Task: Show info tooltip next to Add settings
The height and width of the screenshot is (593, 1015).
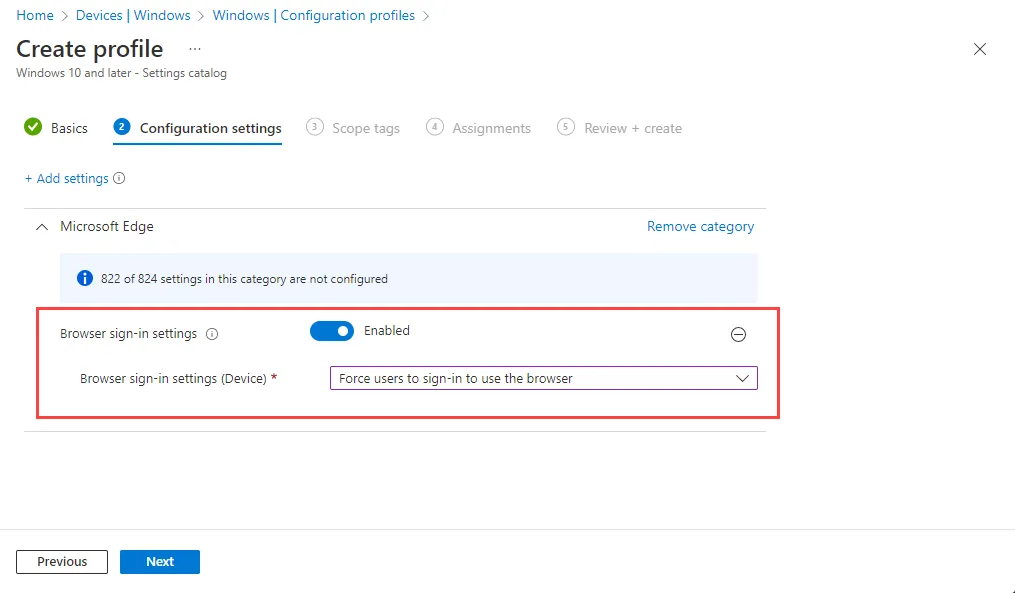Action: pos(119,178)
